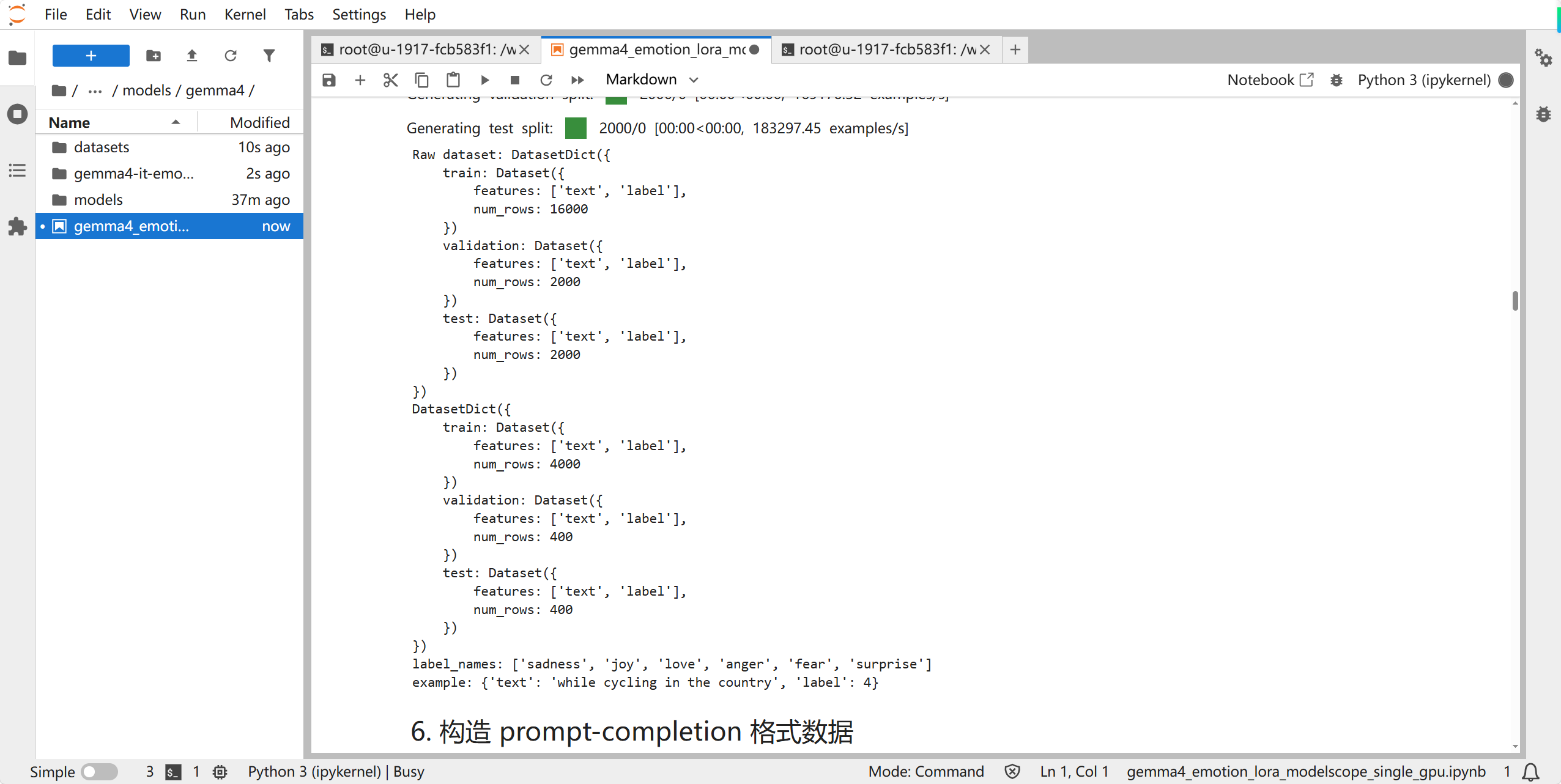Open the models folder in file list
The image size is (1561, 784).
point(169,200)
